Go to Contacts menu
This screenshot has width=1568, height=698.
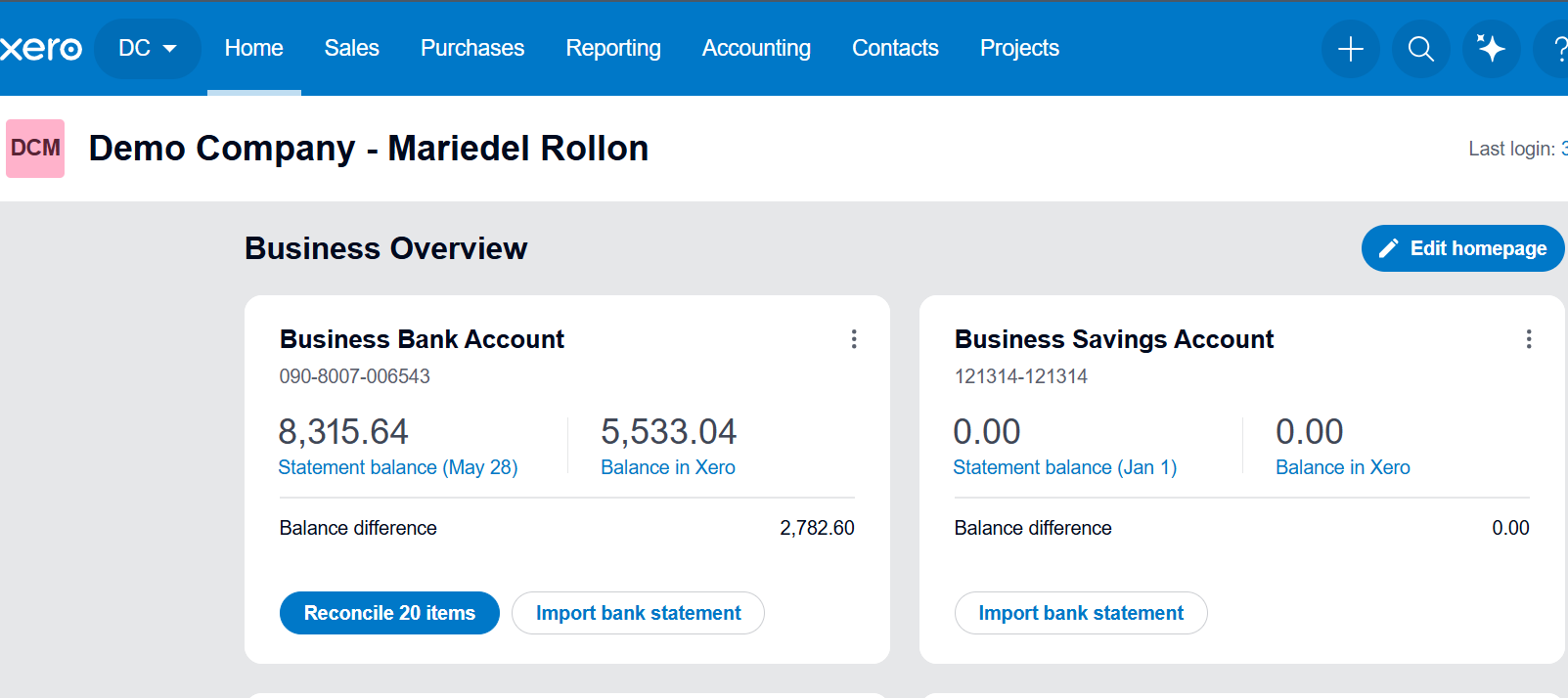pos(895,49)
